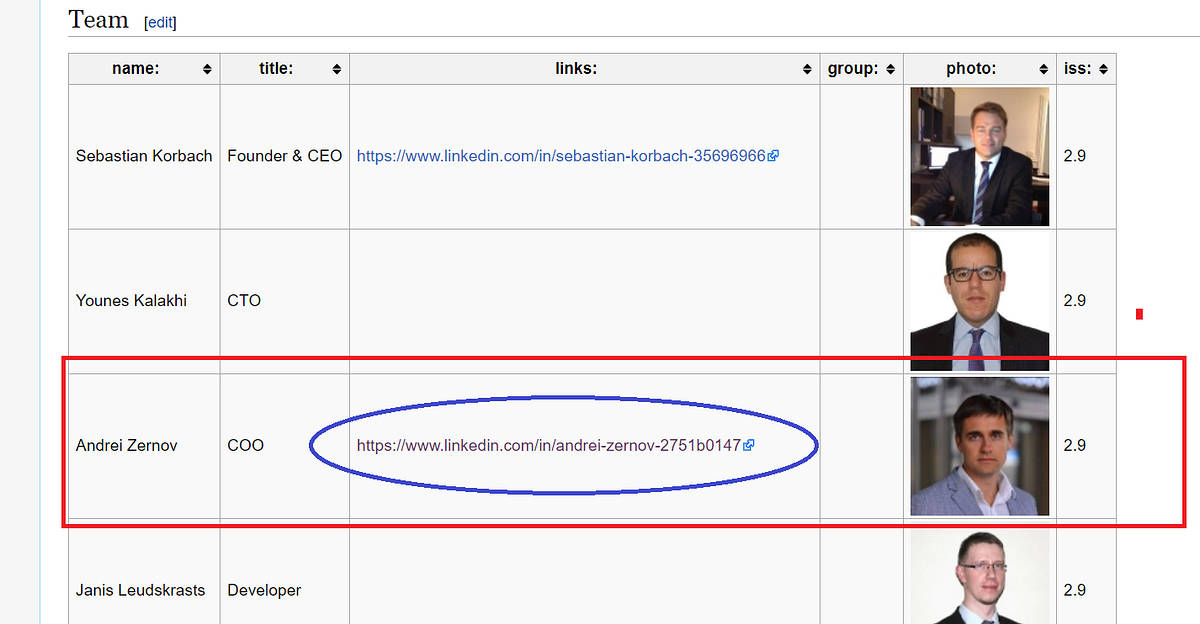Click the Team section heading
Image resolution: width=1200 pixels, height=624 pixels.
coord(98,20)
